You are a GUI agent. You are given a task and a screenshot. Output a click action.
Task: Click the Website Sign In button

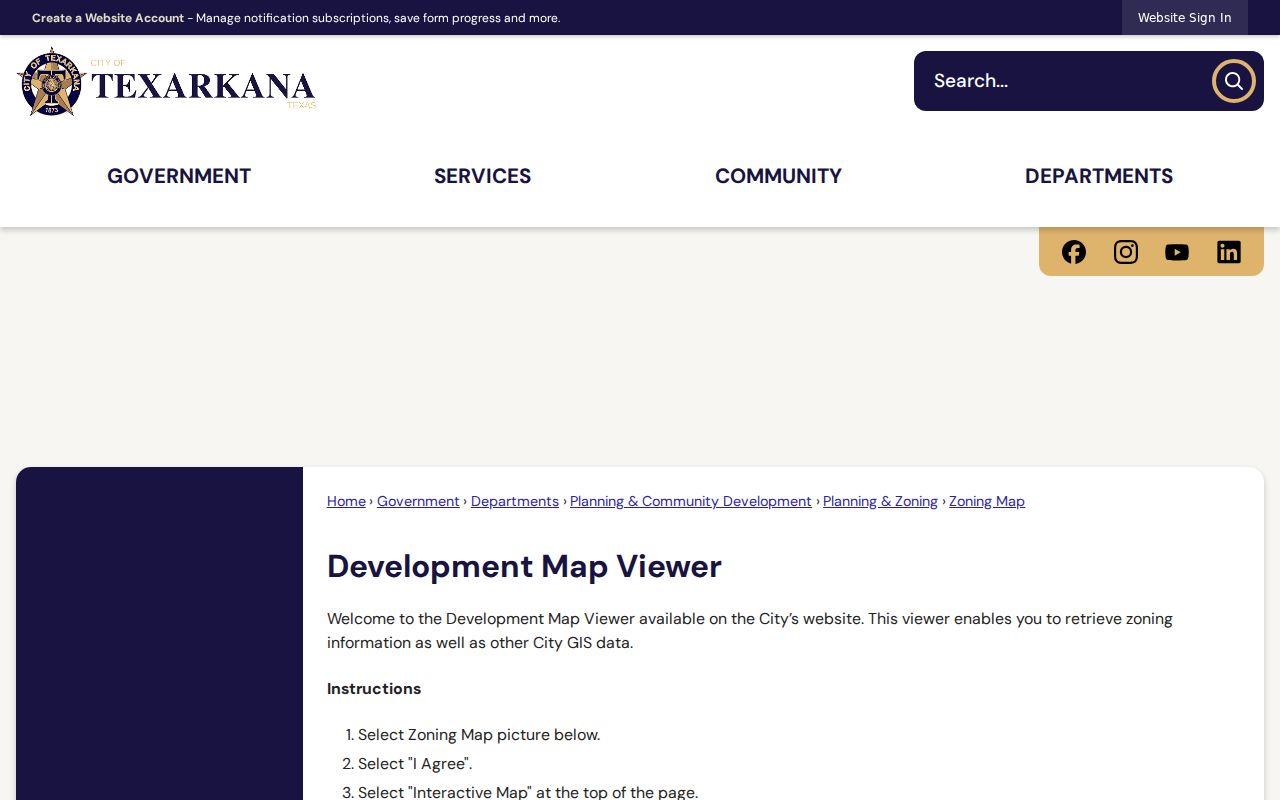click(x=1185, y=18)
